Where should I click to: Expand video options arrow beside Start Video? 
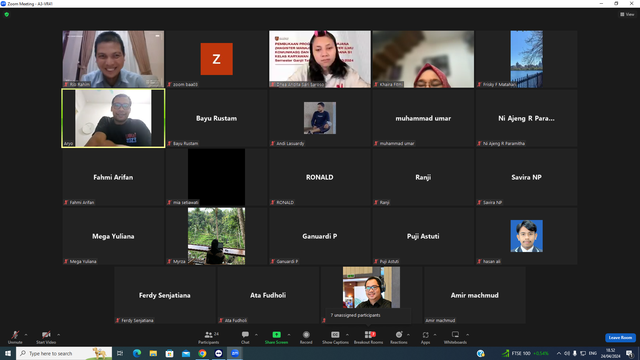coord(59,335)
